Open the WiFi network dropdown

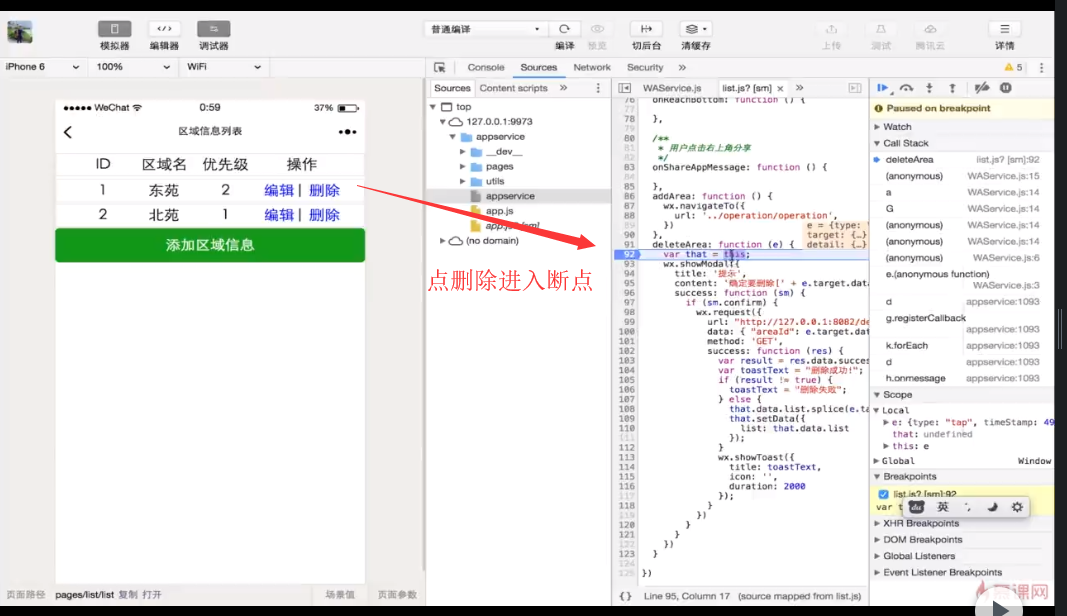coord(224,67)
